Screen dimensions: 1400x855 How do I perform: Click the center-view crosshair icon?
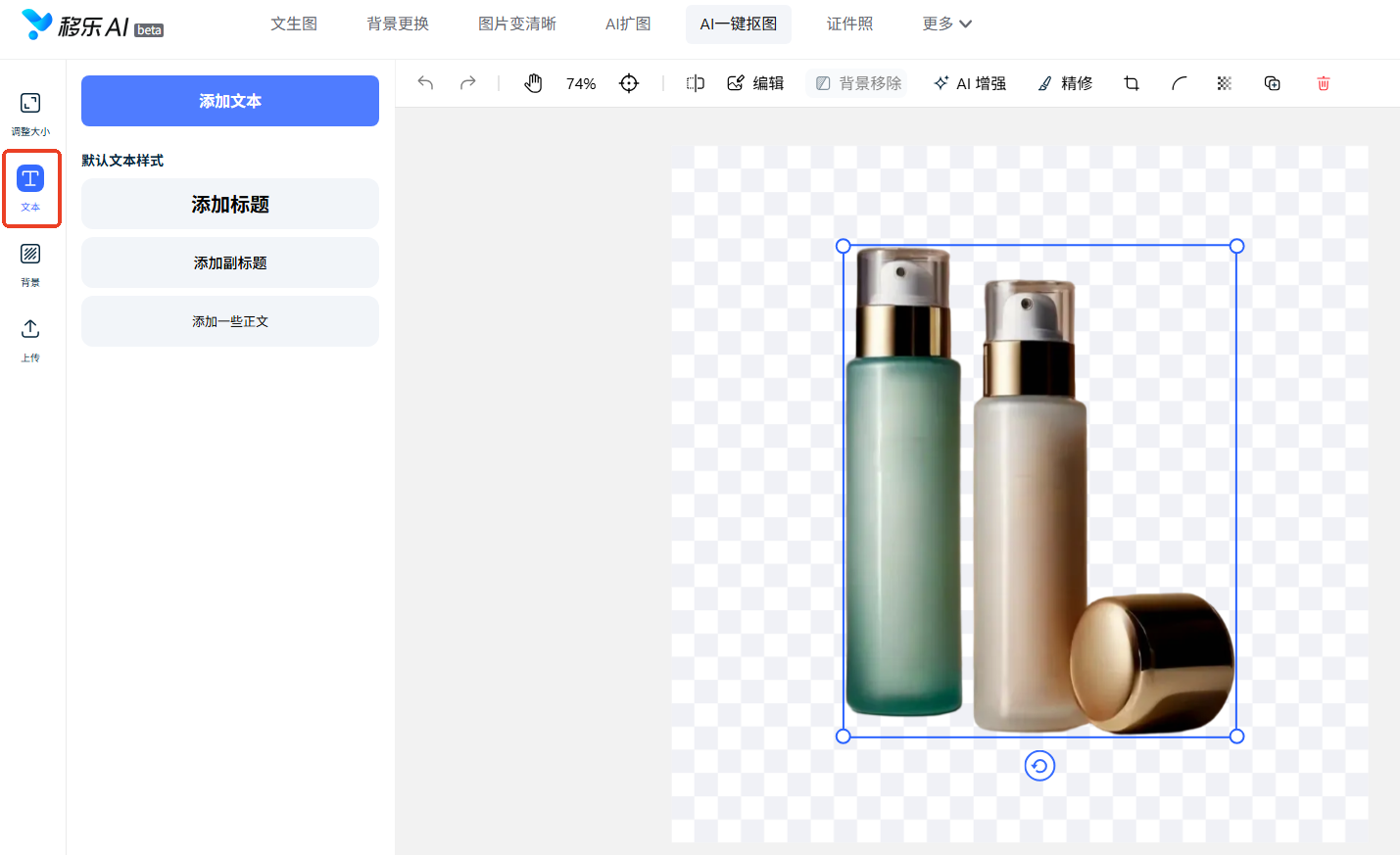coord(629,83)
